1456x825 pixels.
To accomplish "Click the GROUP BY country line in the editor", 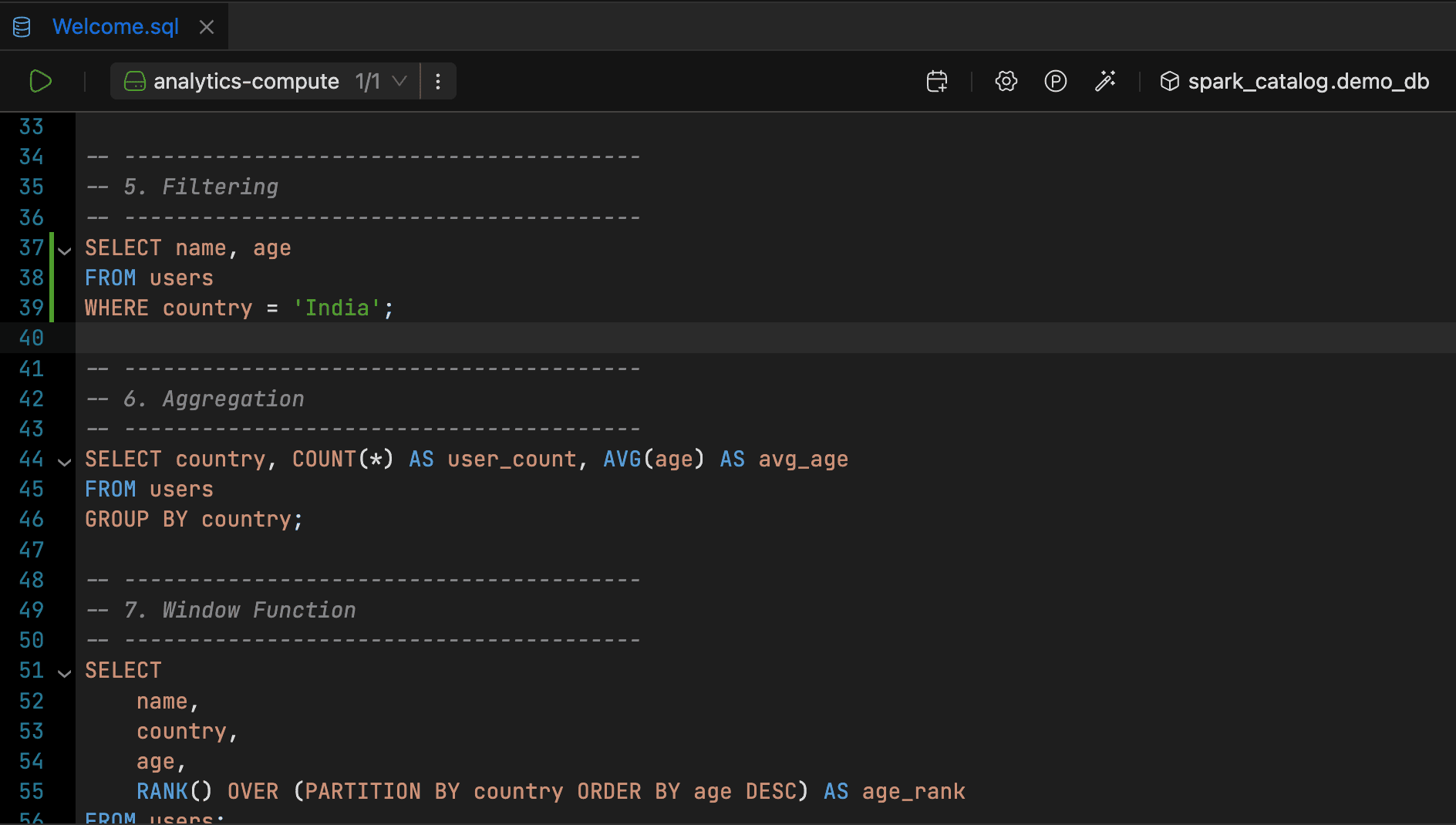I will click(193, 519).
